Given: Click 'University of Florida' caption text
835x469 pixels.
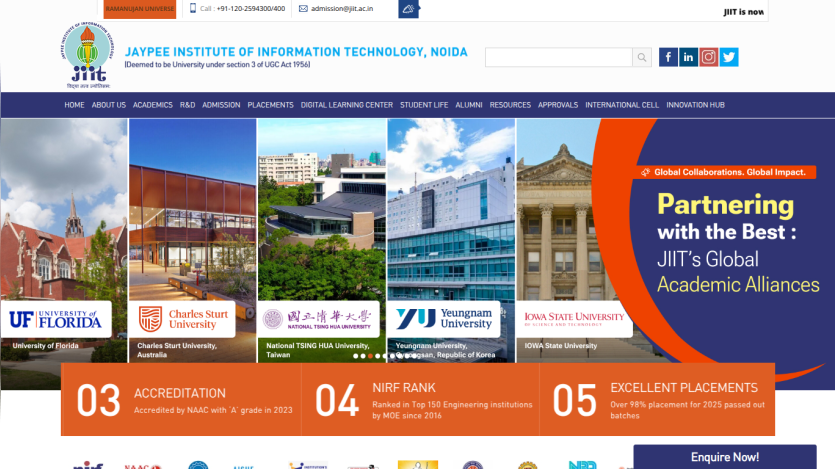Looking at the screenshot, I should [x=45, y=345].
